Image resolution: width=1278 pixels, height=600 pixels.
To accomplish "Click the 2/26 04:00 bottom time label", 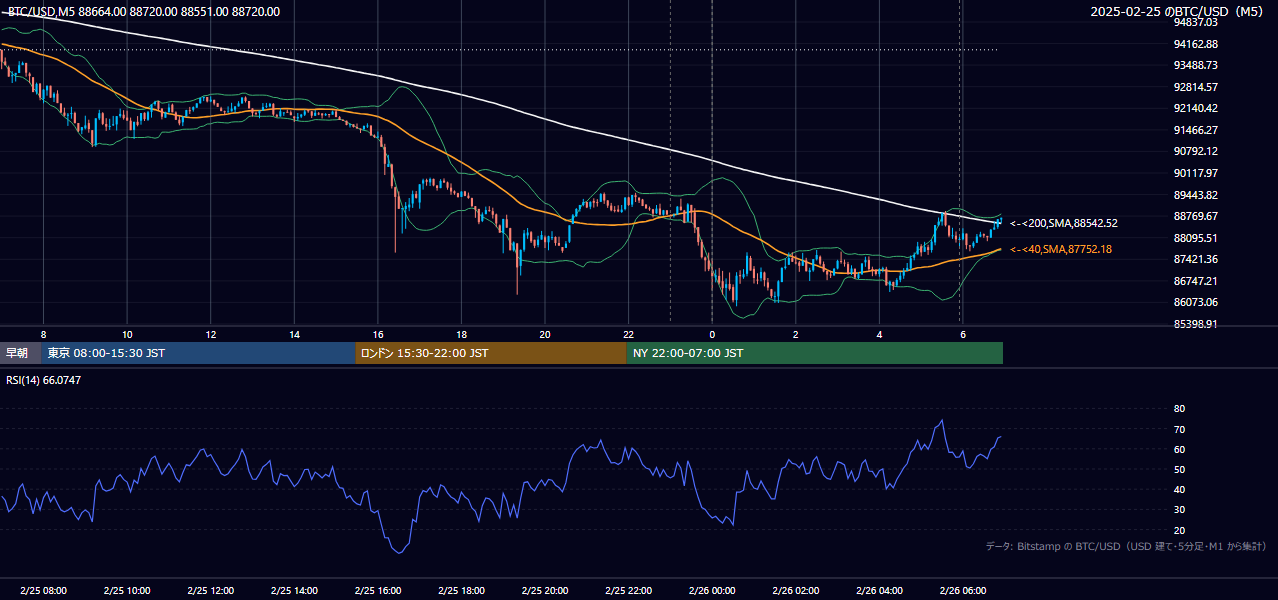I will [x=879, y=591].
